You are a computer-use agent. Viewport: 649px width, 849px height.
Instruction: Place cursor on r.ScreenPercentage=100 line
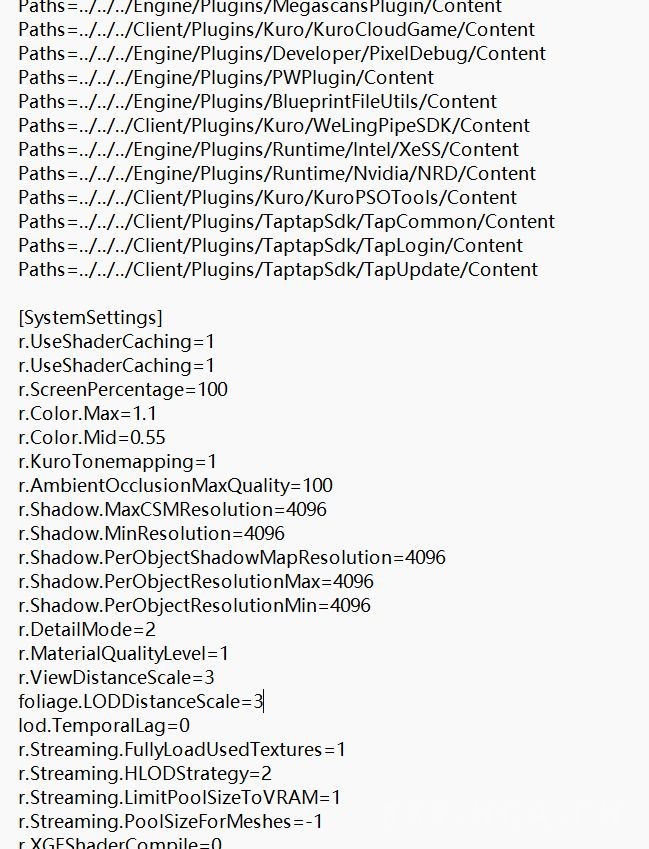123,390
